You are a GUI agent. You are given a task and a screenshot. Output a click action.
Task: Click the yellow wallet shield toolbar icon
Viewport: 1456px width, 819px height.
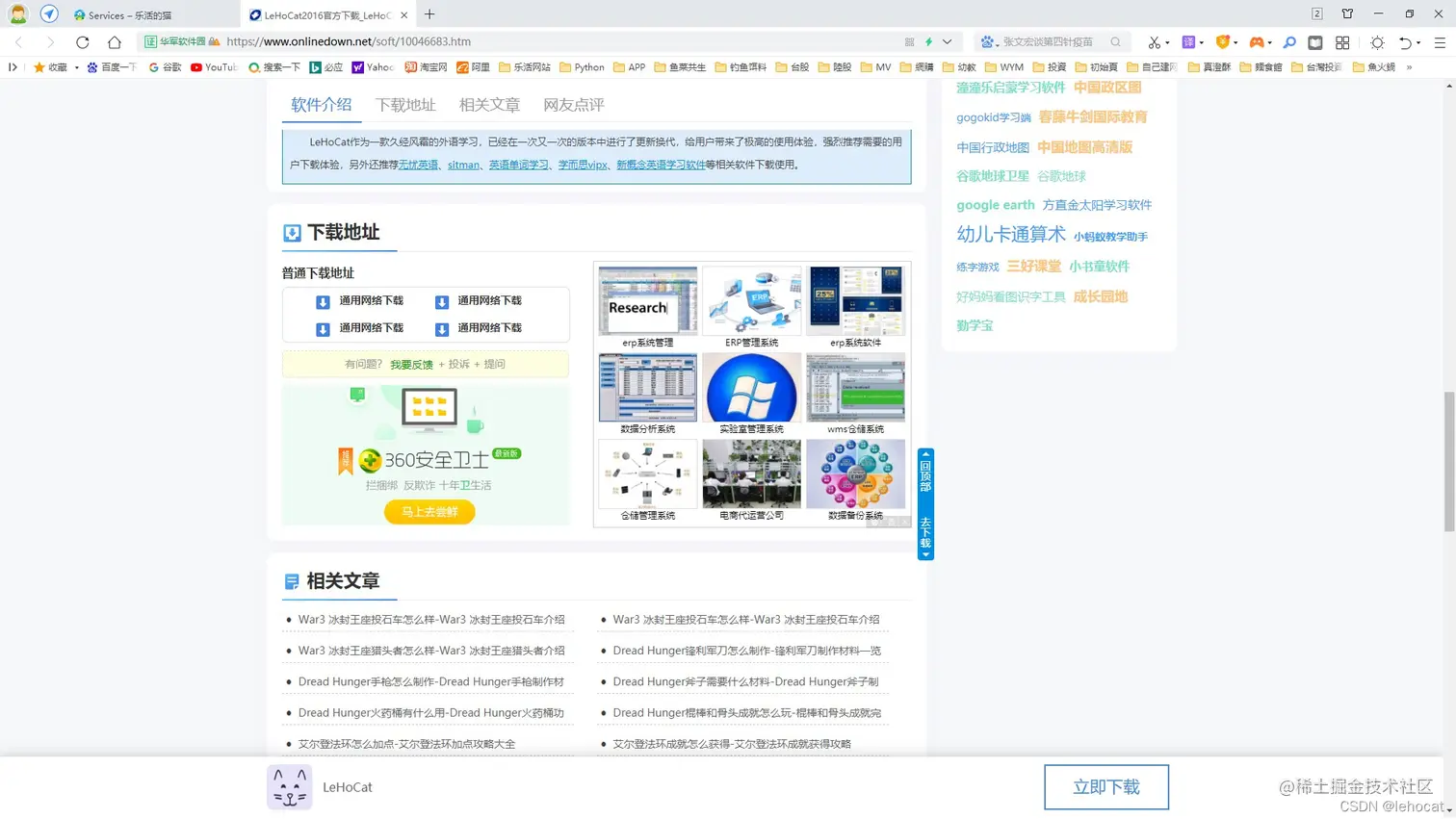1223,41
